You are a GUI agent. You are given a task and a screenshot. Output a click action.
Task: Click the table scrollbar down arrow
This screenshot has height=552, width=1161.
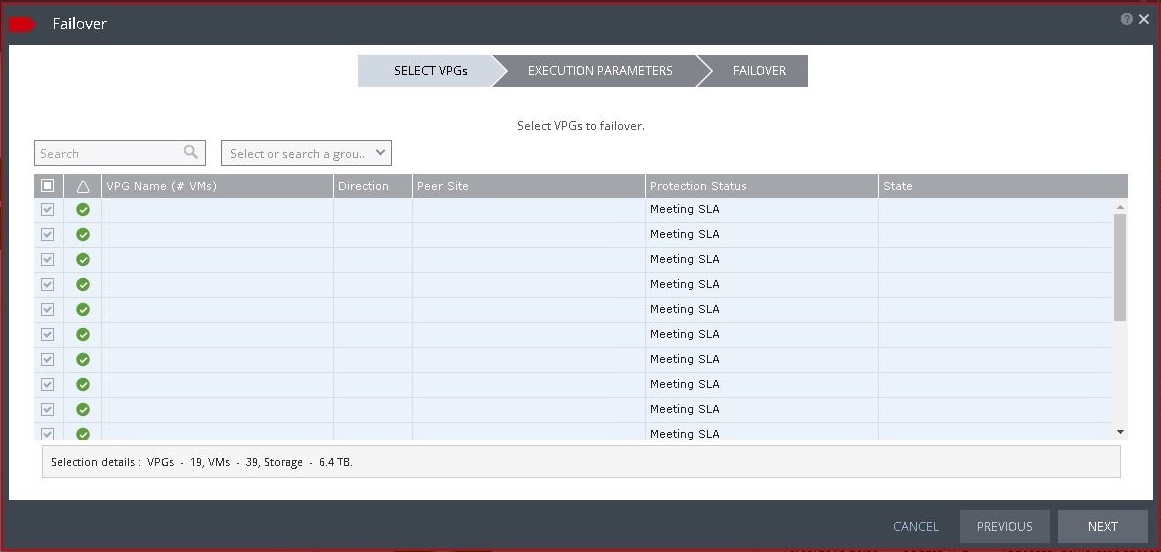tap(1120, 432)
